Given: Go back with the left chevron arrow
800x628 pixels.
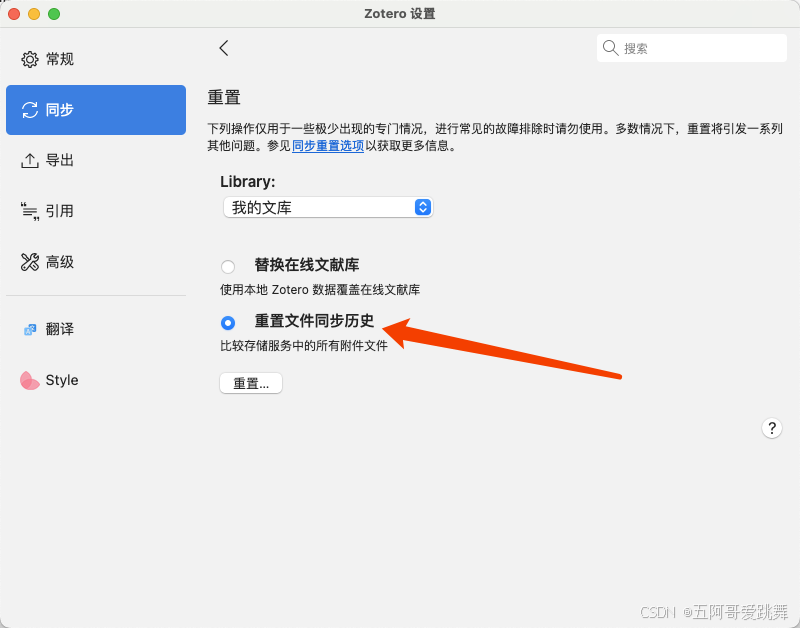Looking at the screenshot, I should point(223,48).
